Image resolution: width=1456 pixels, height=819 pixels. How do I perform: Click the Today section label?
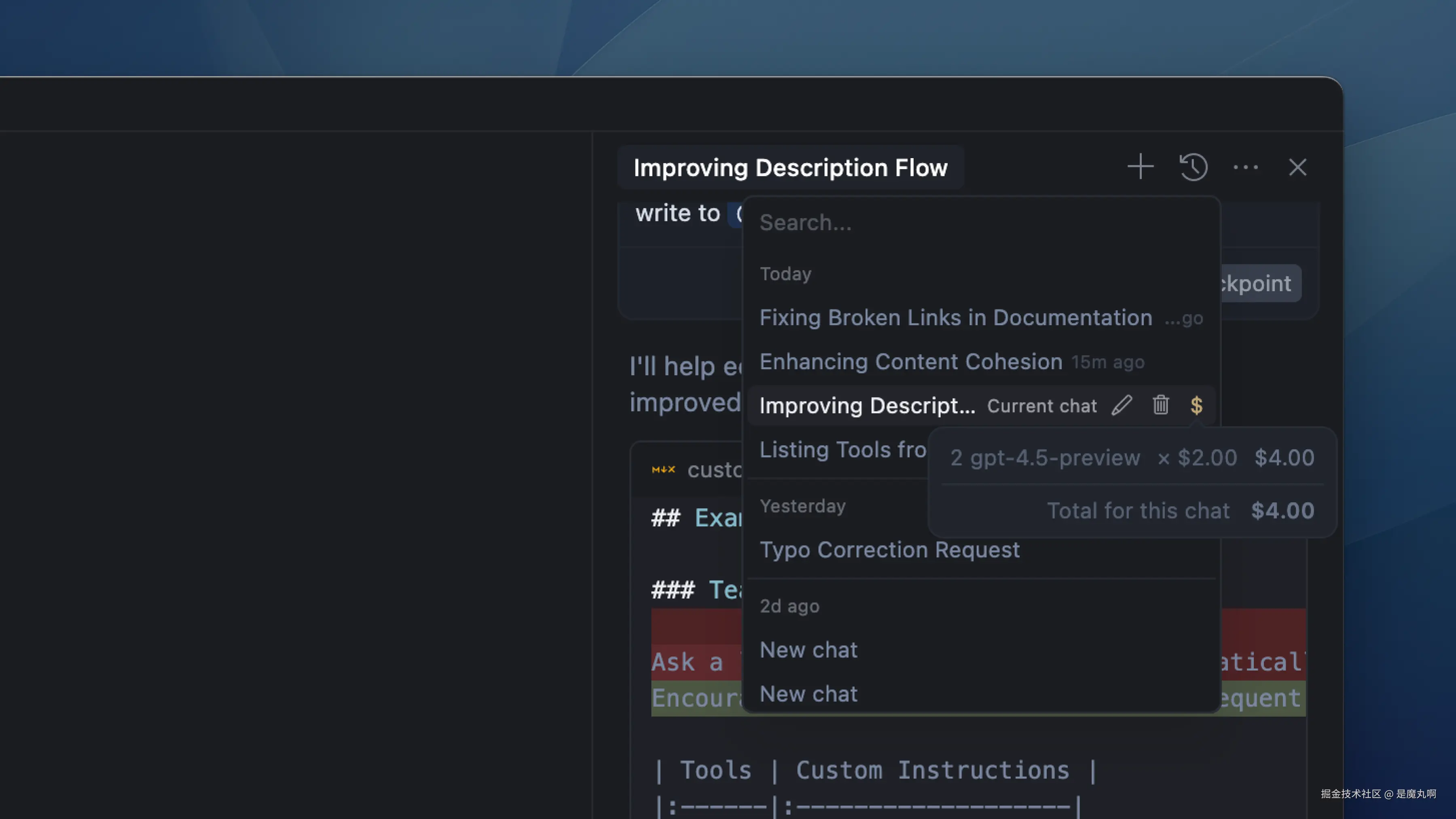coord(786,274)
